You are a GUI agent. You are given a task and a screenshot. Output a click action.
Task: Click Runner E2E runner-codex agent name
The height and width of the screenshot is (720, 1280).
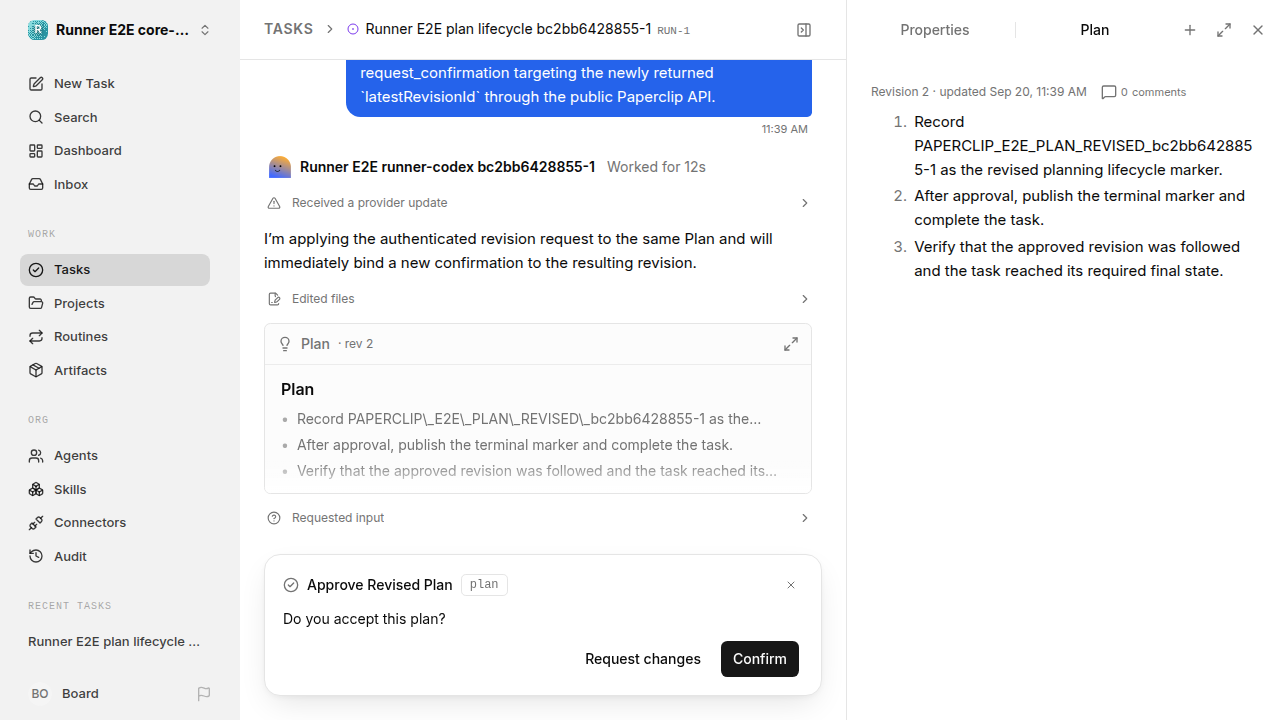[448, 167]
